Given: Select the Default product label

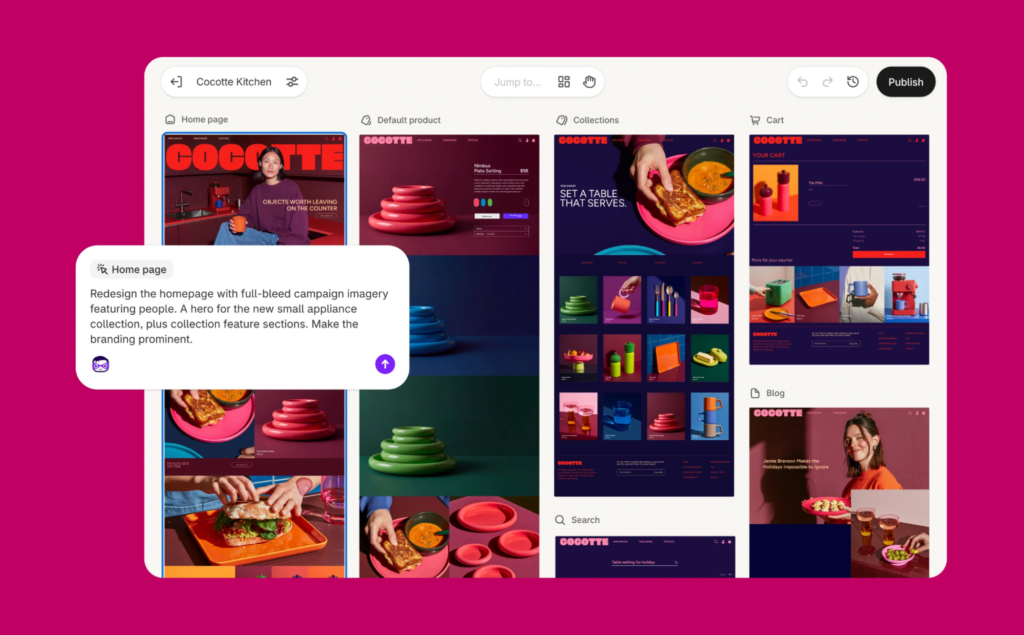Looking at the screenshot, I should click(409, 120).
